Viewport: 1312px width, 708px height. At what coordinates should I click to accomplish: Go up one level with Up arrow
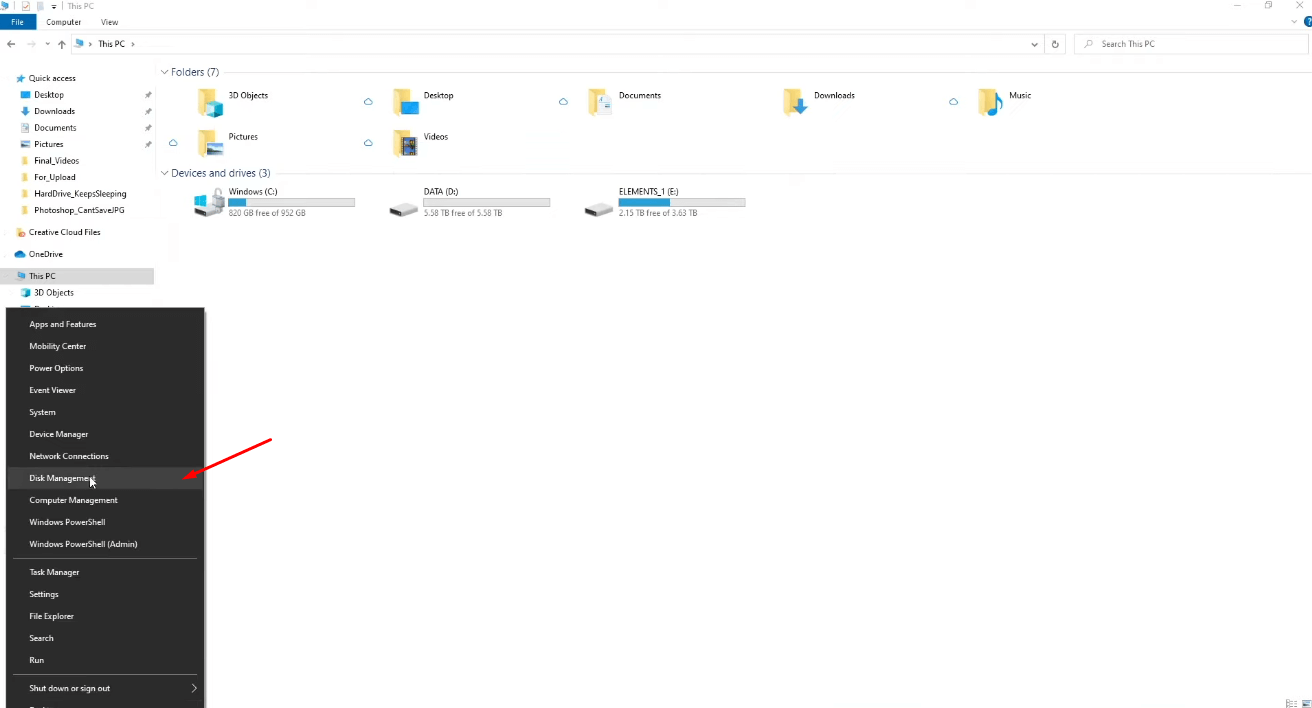pyautogui.click(x=62, y=44)
